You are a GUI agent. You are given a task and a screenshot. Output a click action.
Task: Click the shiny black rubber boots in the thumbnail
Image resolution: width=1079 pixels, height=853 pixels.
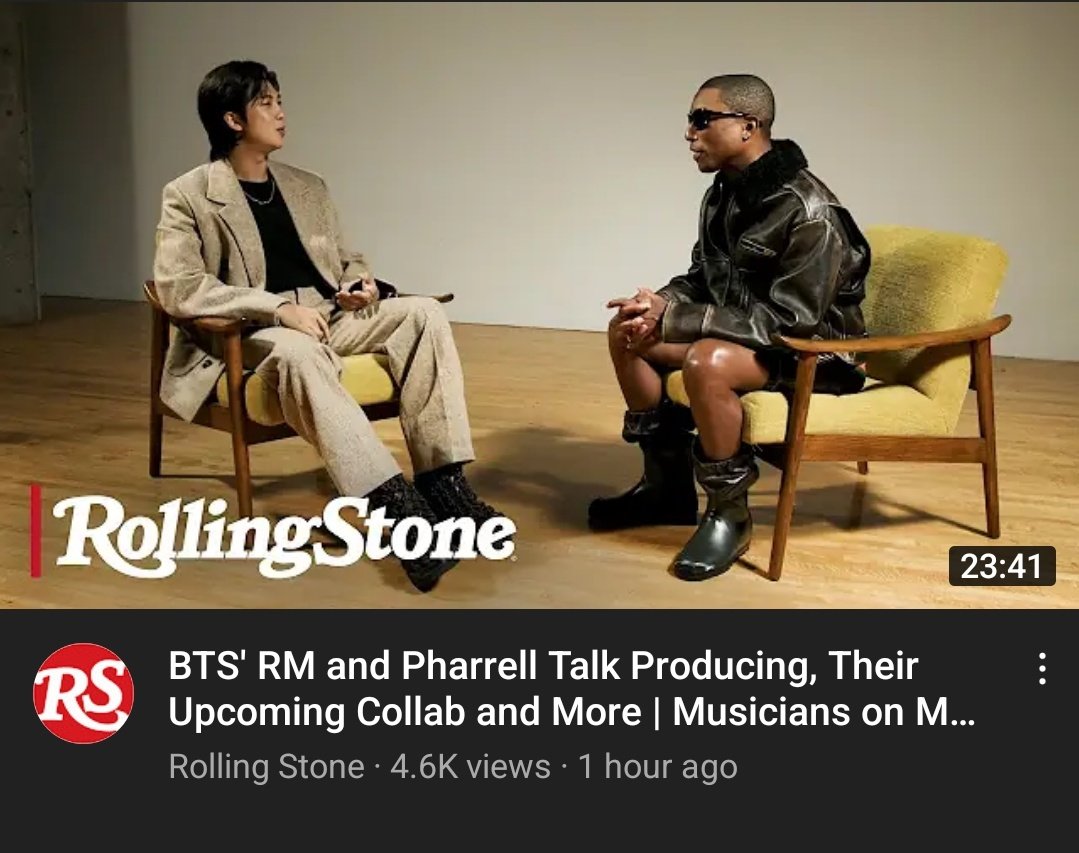pos(678,492)
